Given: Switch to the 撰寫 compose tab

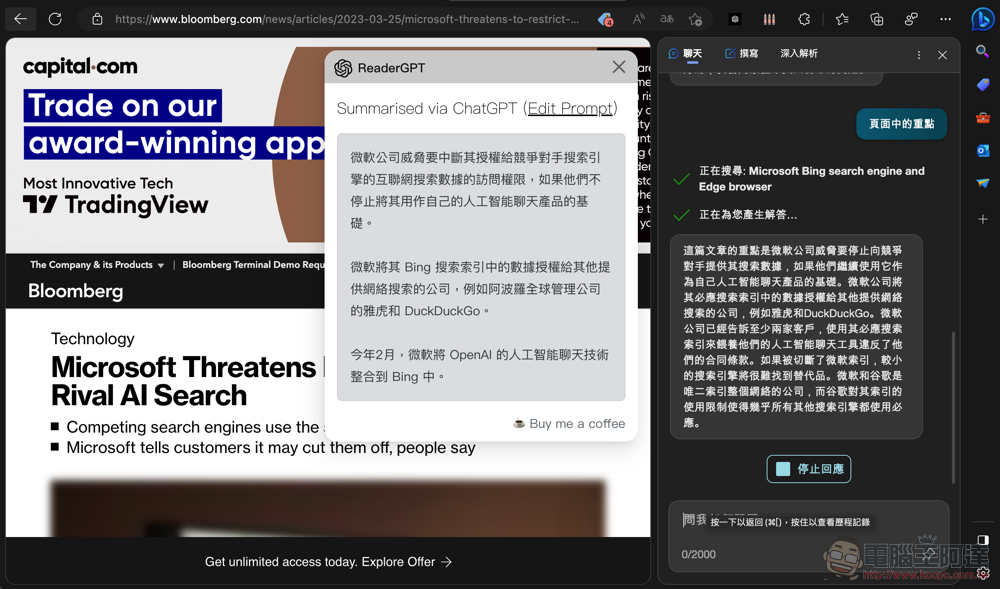Looking at the screenshot, I should click(741, 54).
